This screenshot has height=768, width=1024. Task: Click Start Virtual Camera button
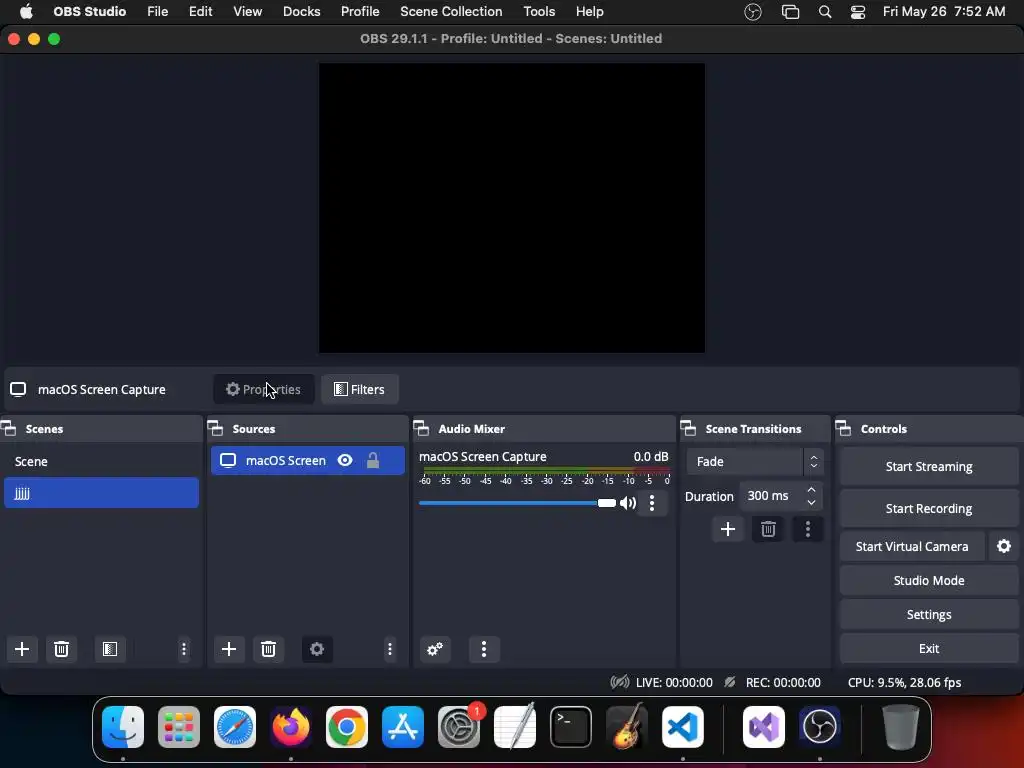[912, 546]
